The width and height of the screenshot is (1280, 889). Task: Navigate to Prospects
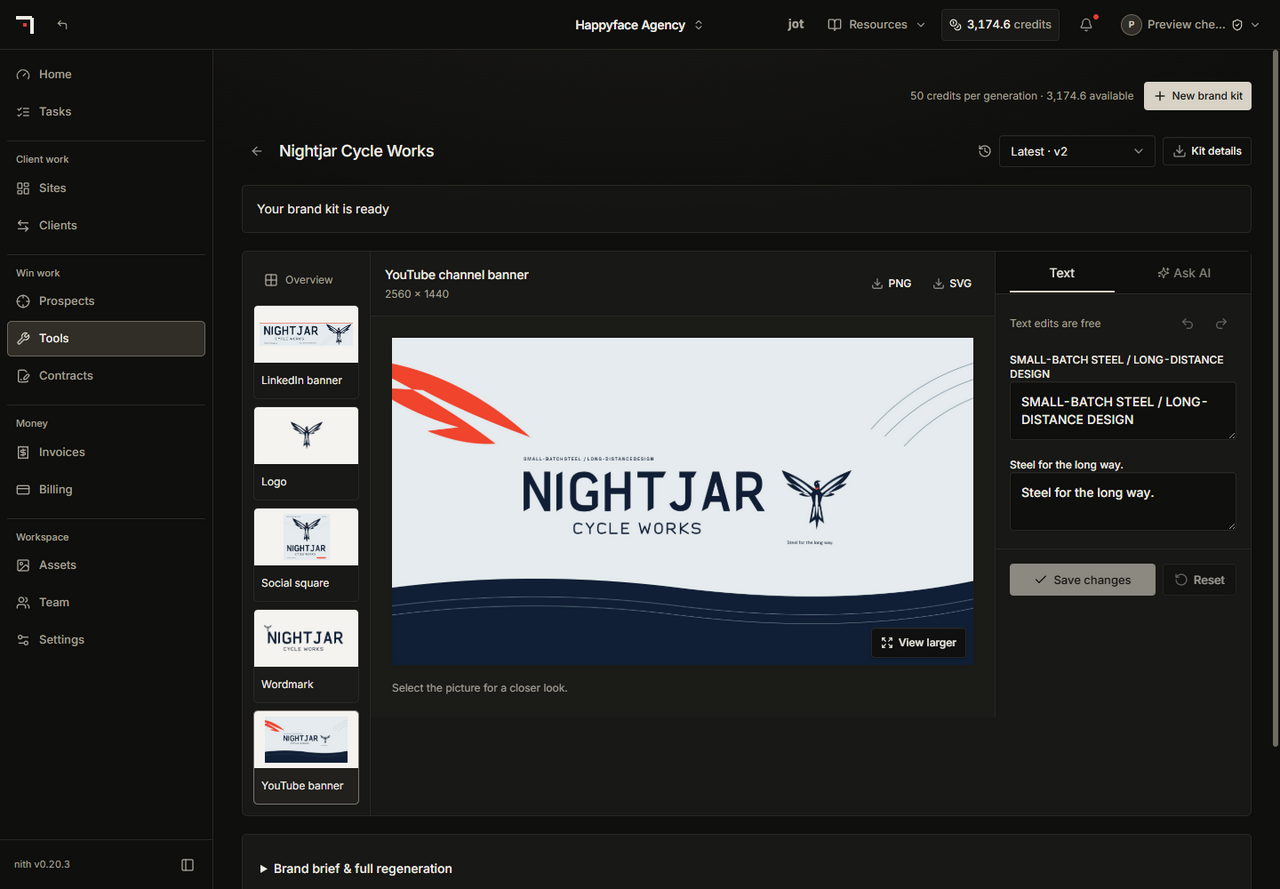[x=106, y=301]
